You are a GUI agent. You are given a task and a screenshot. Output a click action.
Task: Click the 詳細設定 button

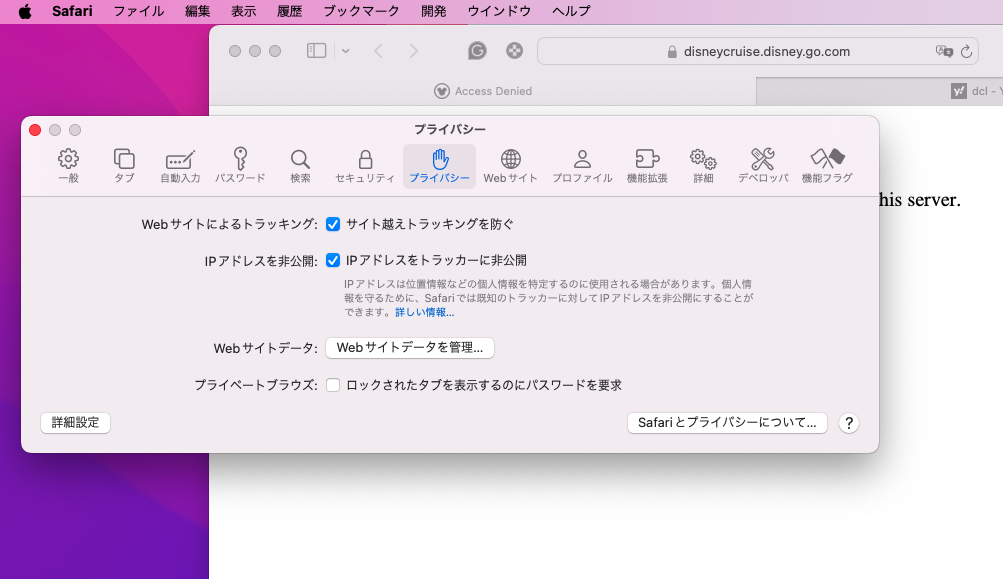pyautogui.click(x=75, y=423)
